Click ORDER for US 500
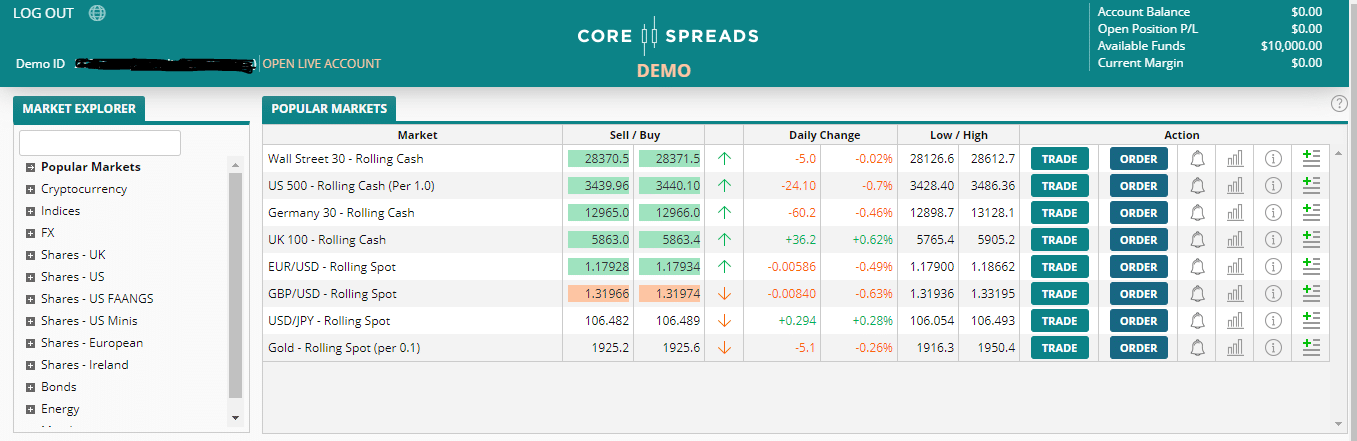 [x=1139, y=185]
